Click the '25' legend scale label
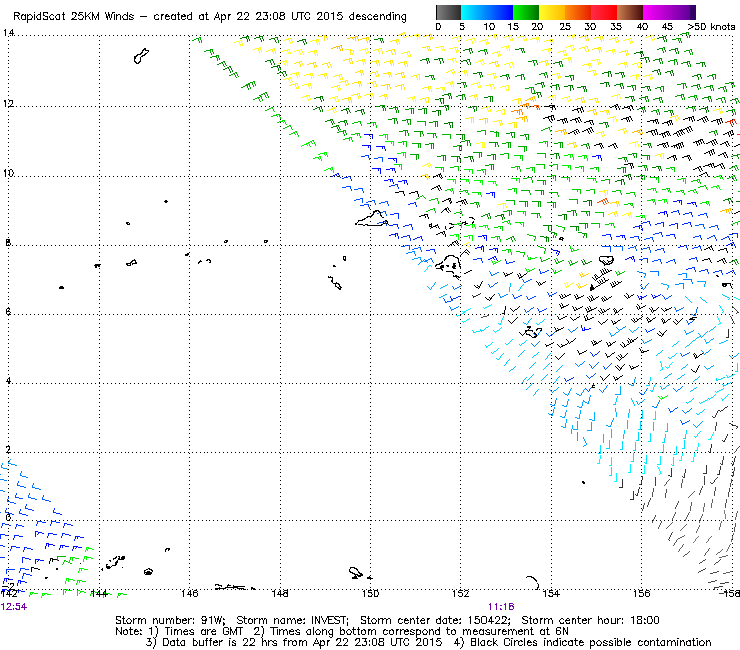The width and height of the screenshot is (740, 650). (565, 27)
